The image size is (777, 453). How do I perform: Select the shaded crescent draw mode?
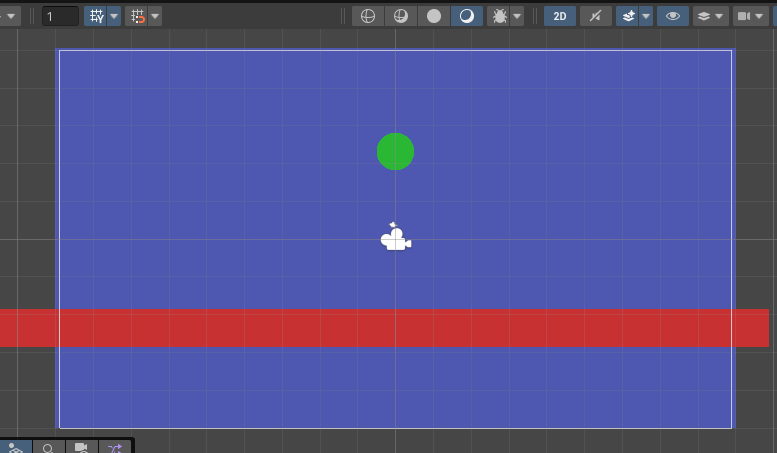coord(466,16)
